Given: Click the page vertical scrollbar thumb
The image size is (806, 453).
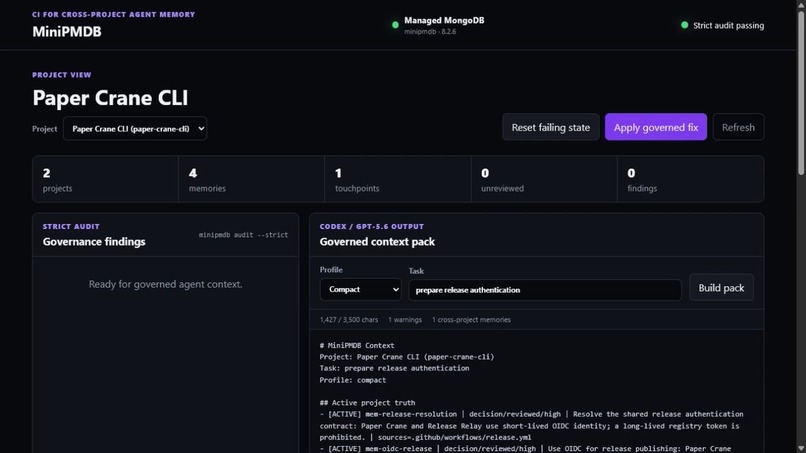Looking at the screenshot, I should point(801,93).
